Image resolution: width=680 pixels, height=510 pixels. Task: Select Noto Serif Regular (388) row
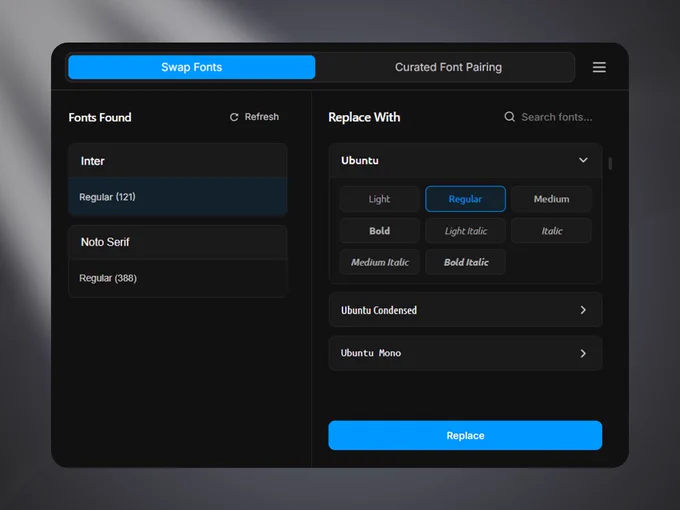[x=178, y=278]
